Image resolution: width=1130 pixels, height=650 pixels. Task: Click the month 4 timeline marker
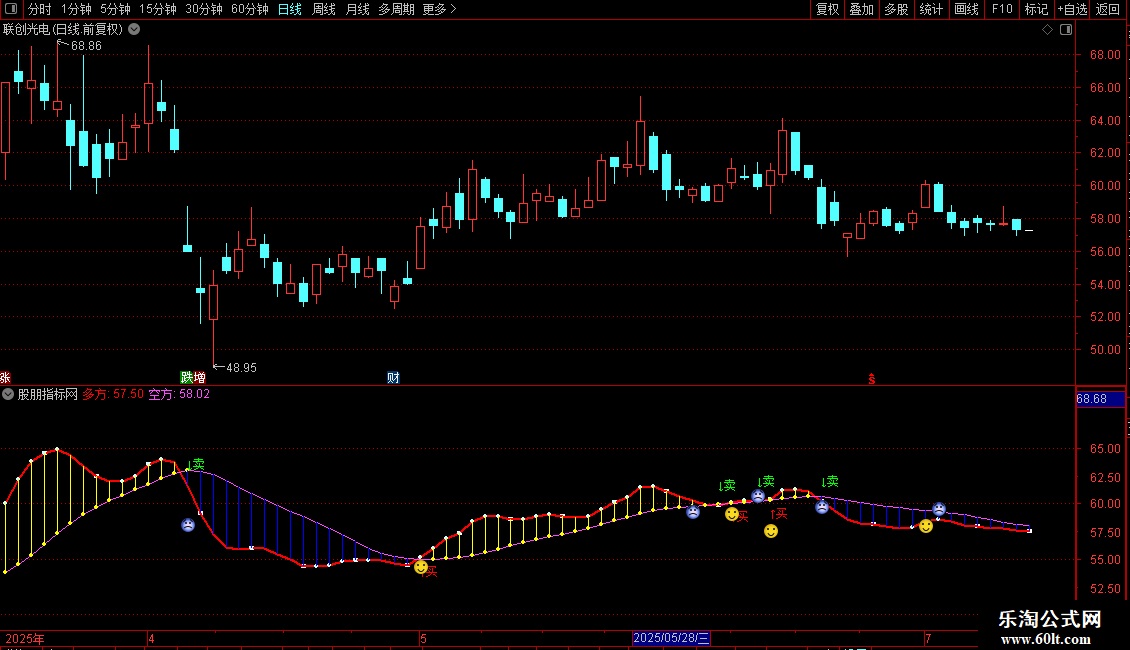tap(151, 638)
